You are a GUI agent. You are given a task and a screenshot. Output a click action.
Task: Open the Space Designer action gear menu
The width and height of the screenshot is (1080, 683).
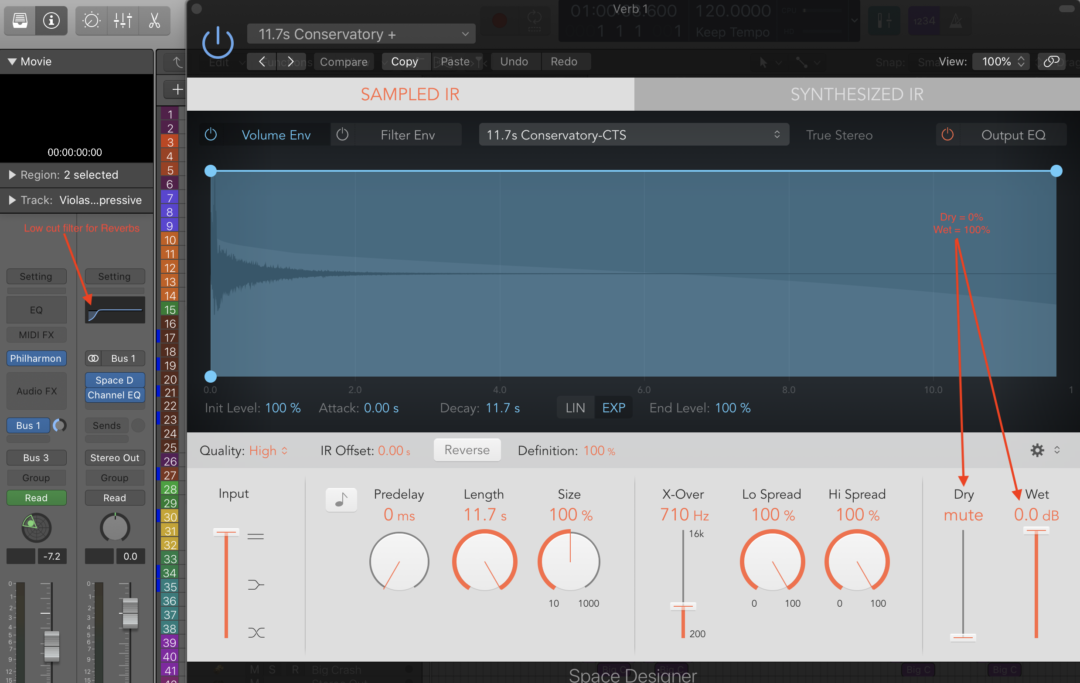1037,450
